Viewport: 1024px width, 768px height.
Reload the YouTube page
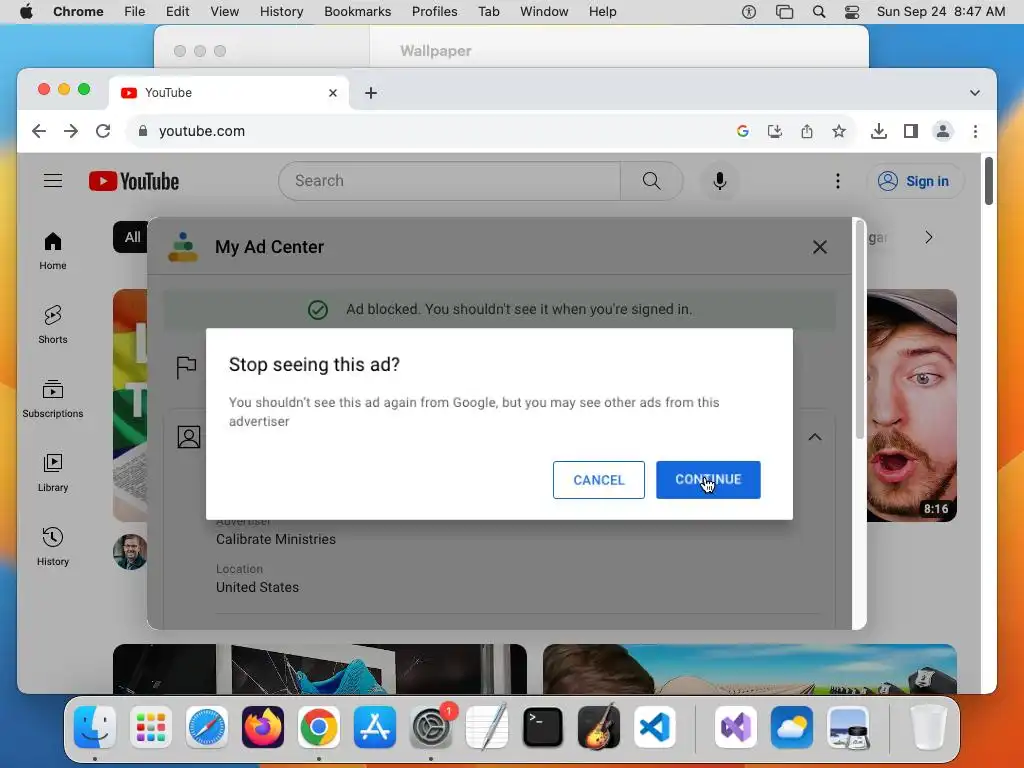coord(103,131)
